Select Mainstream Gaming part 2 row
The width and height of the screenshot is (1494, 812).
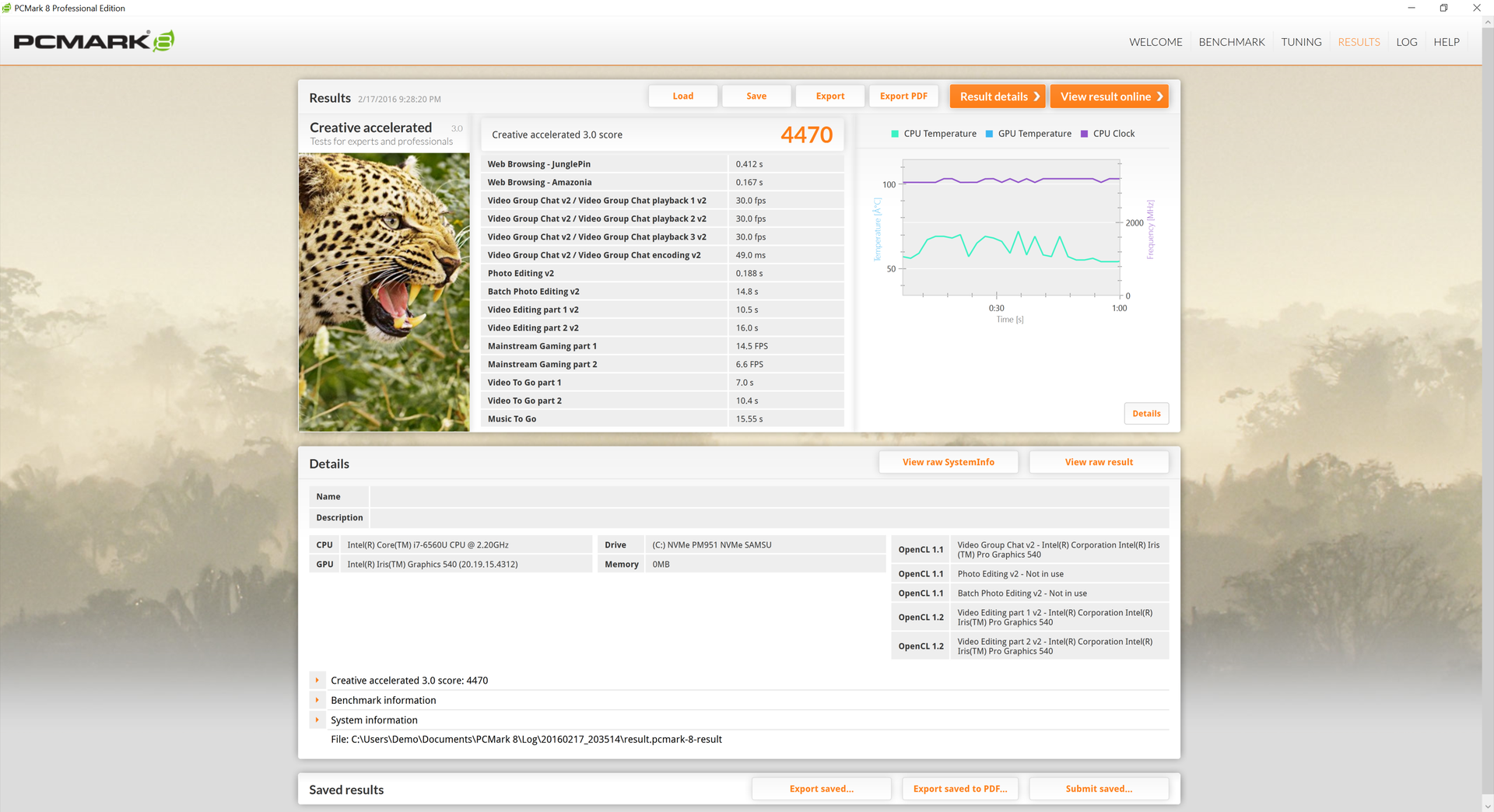(662, 364)
